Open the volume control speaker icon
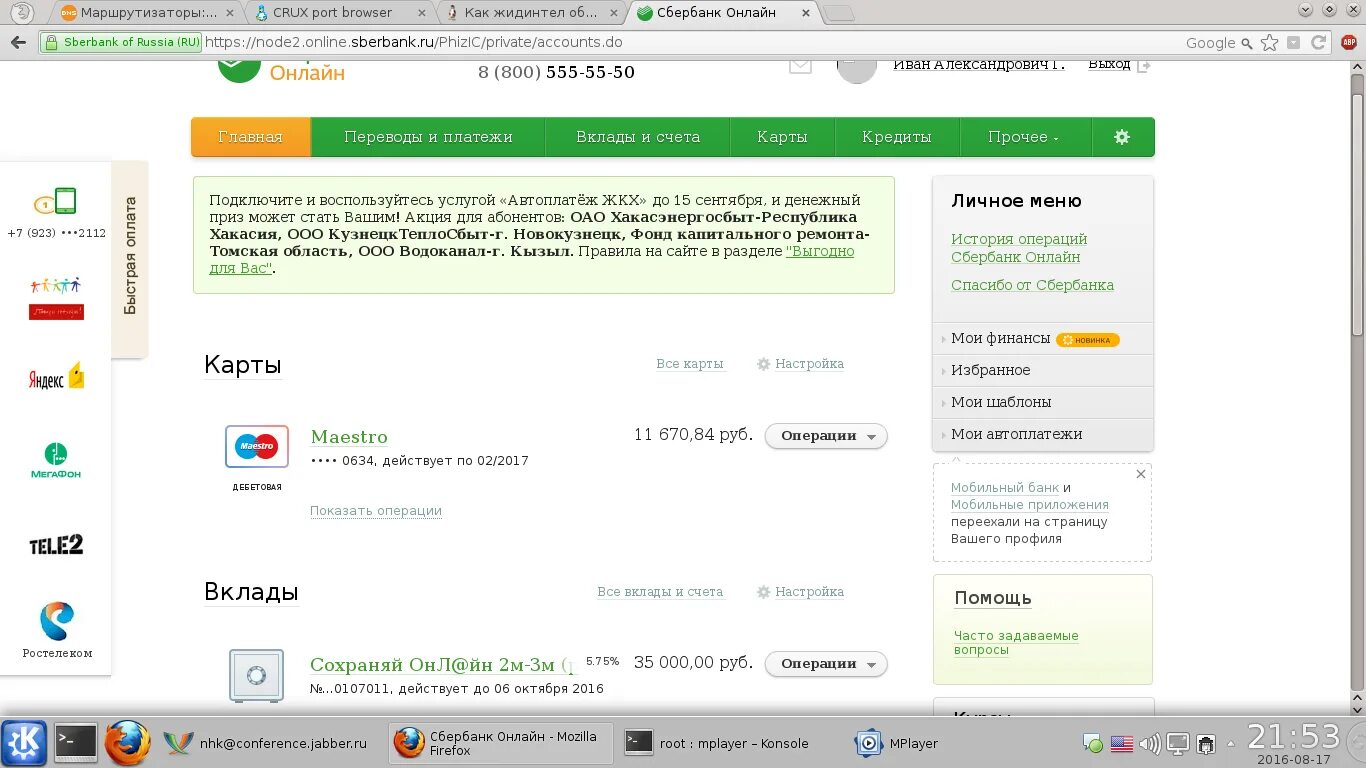The height and width of the screenshot is (768, 1366). [x=1150, y=744]
